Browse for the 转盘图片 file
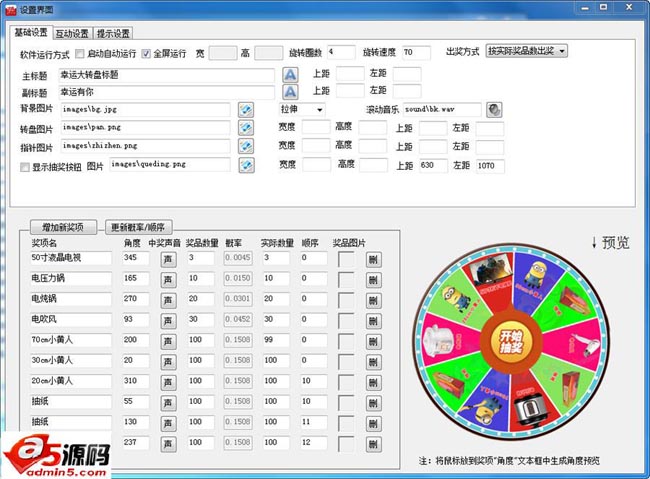 tap(246, 128)
